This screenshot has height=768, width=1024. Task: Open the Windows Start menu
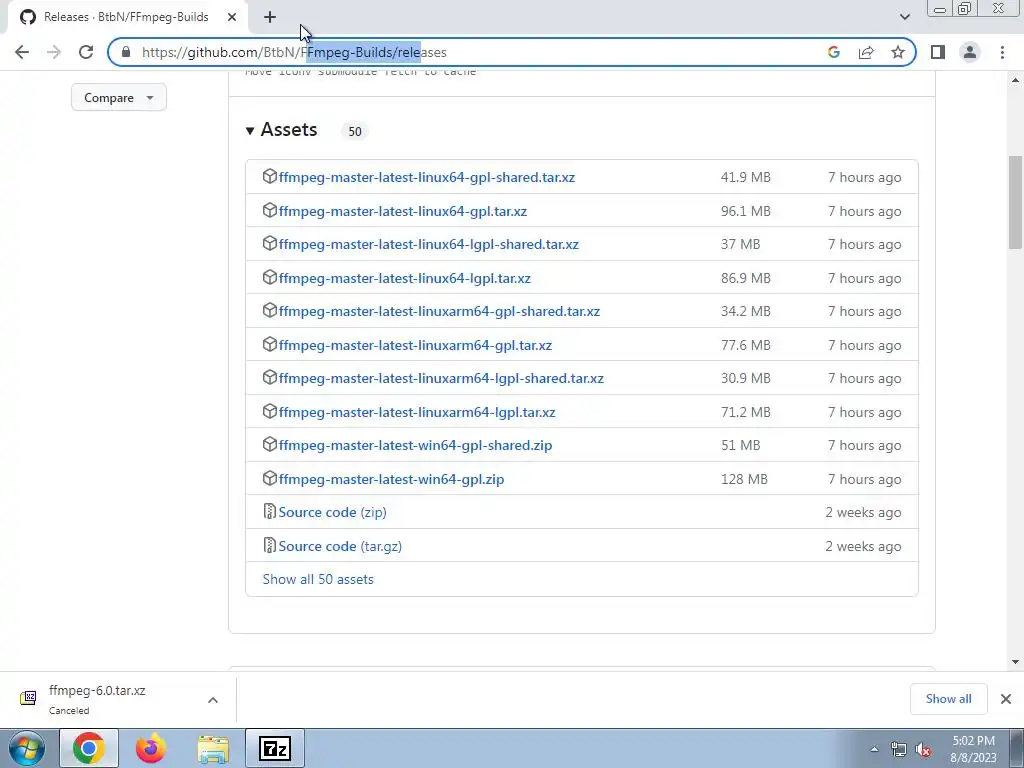point(26,748)
